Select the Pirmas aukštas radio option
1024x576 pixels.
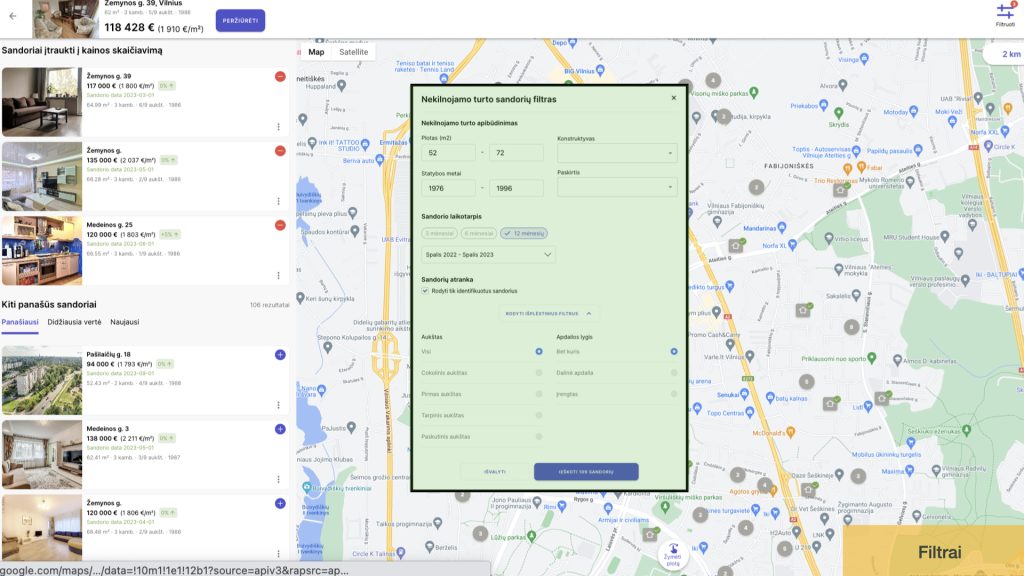539,394
